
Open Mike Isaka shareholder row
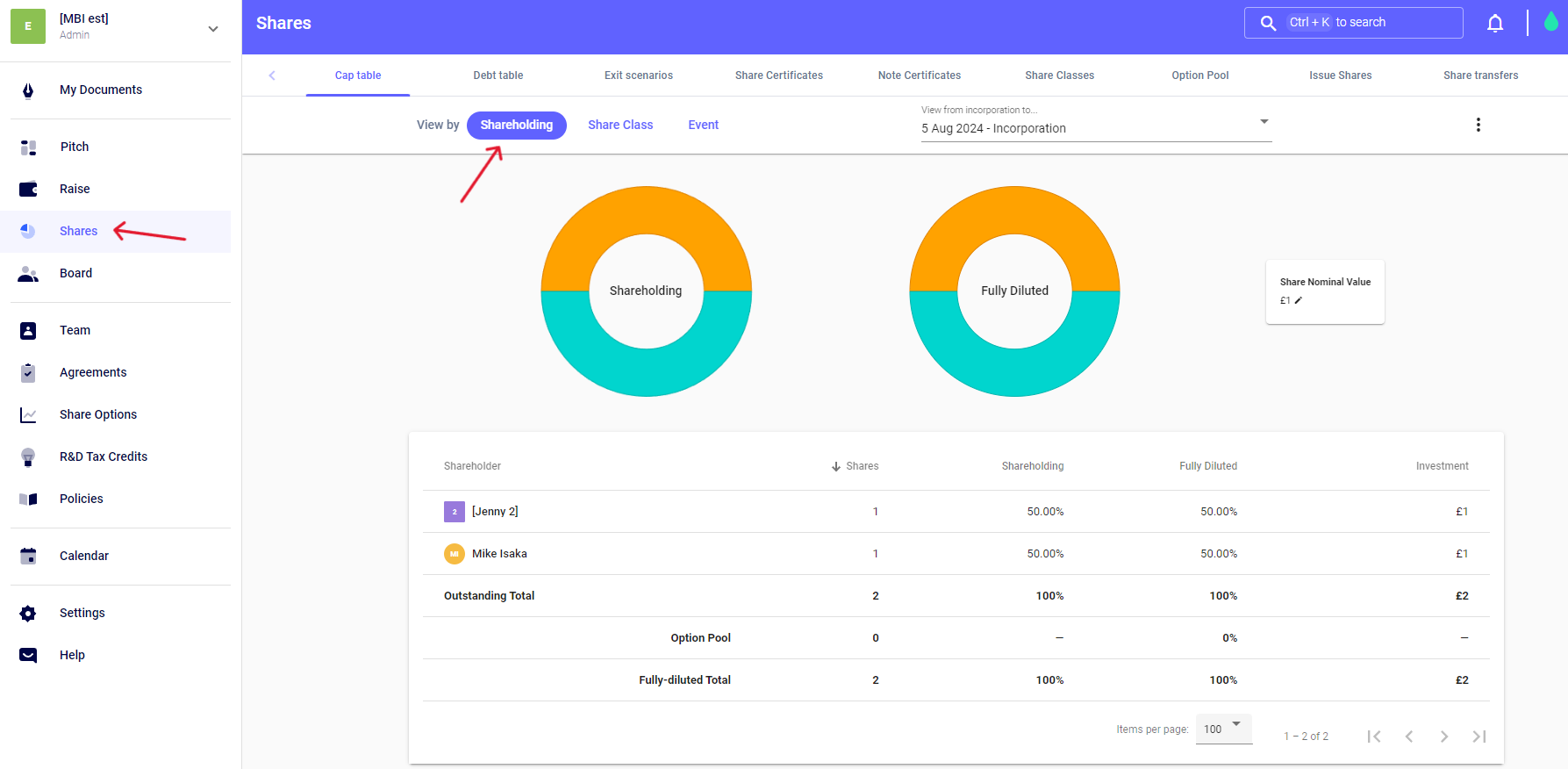click(x=499, y=554)
